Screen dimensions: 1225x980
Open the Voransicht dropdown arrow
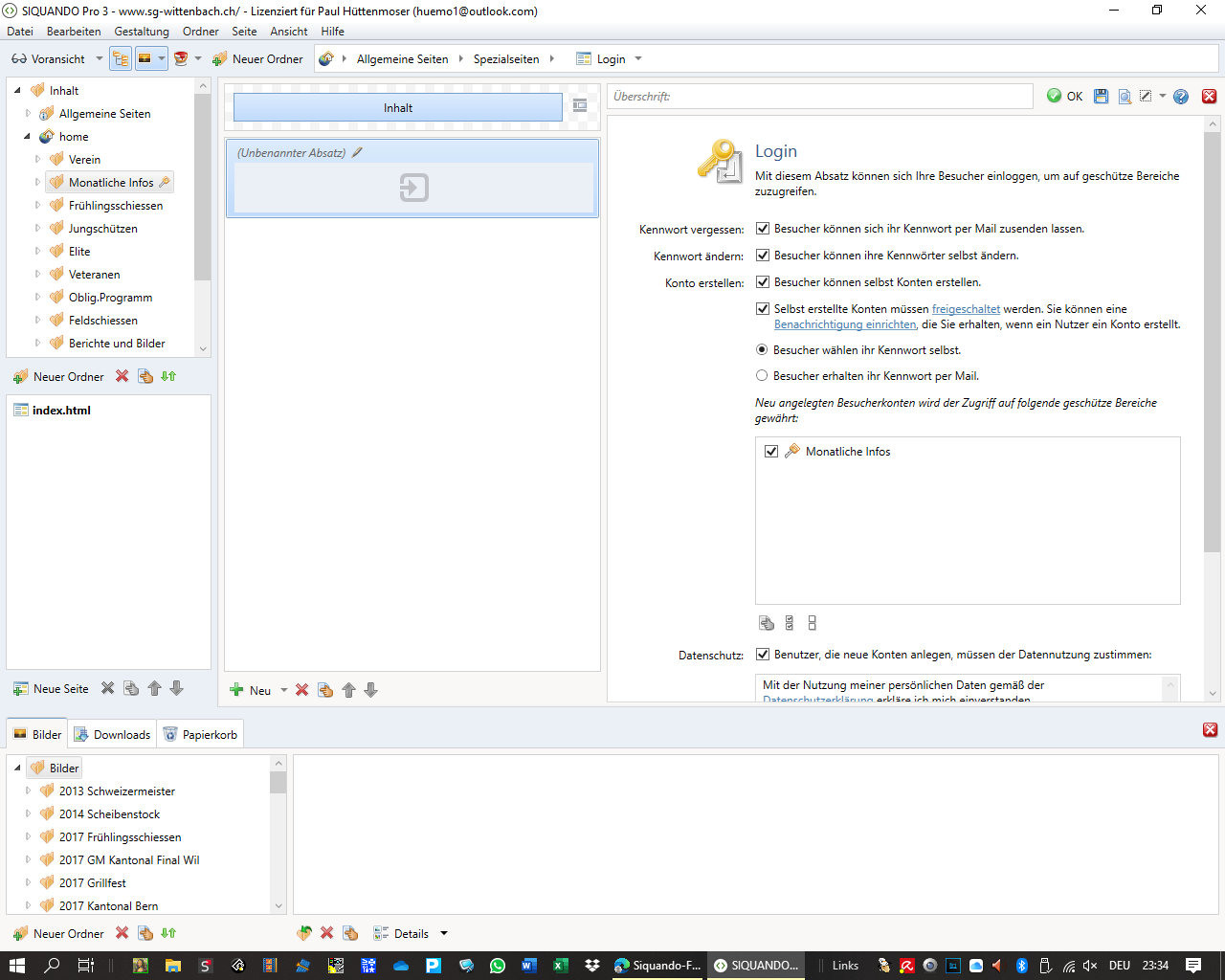(99, 58)
